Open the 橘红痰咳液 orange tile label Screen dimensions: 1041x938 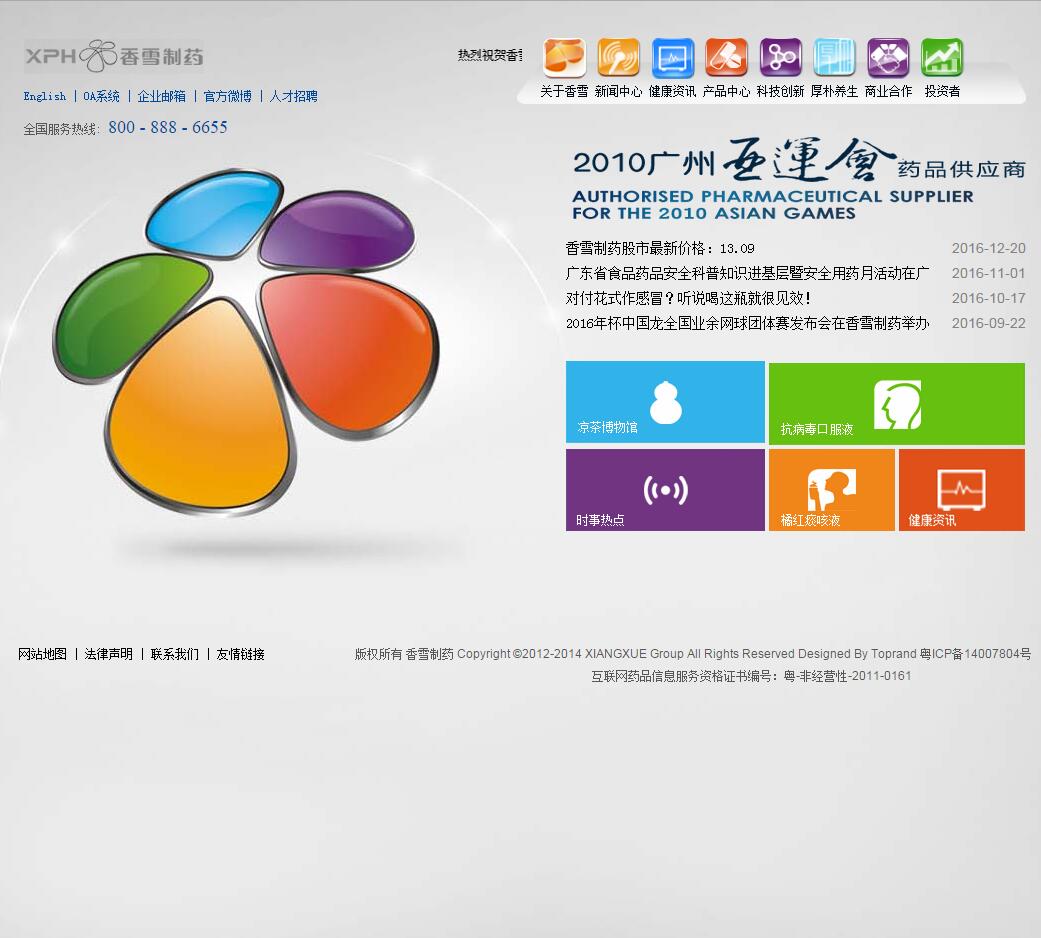point(811,520)
